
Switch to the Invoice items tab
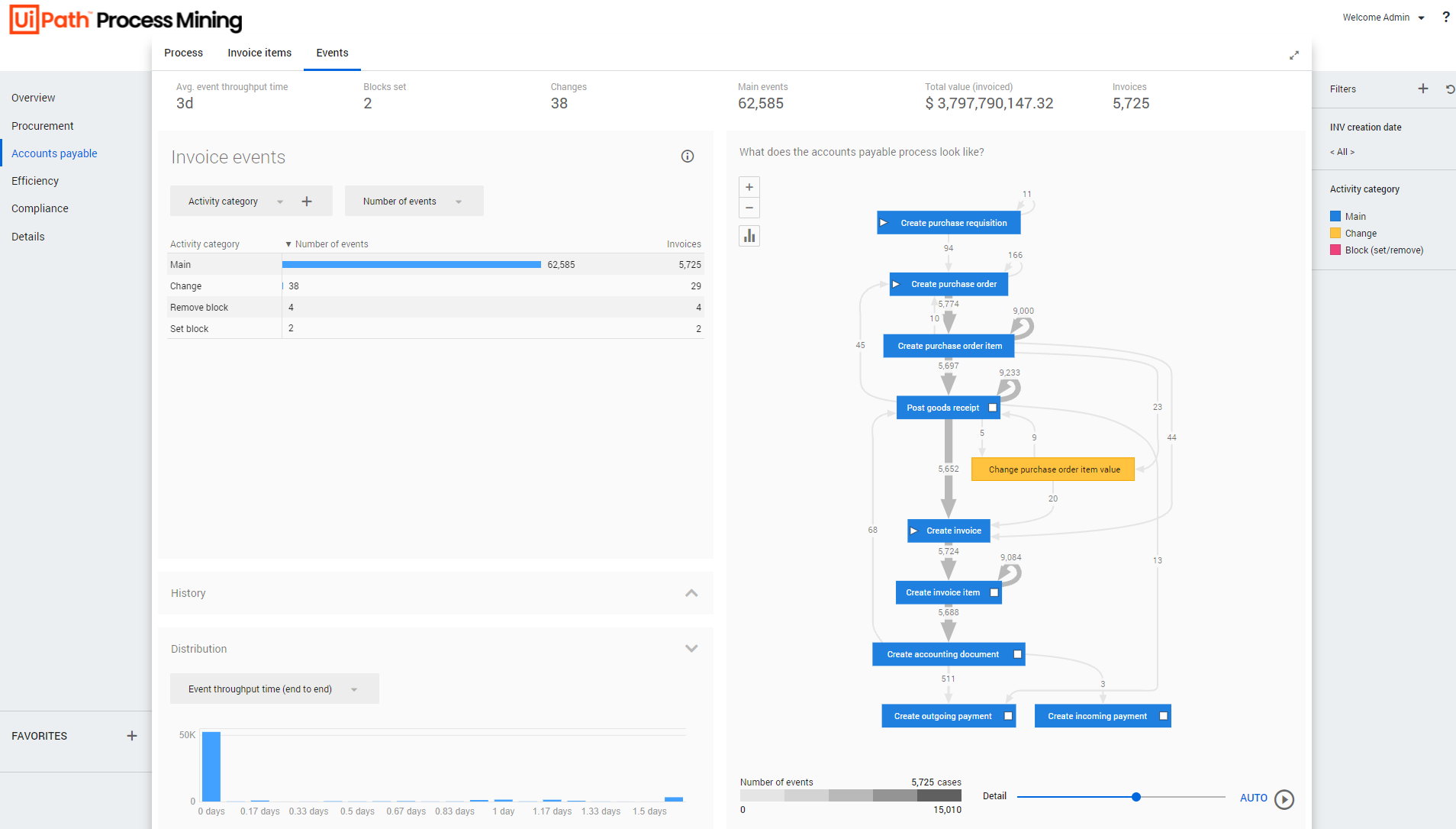pos(259,53)
